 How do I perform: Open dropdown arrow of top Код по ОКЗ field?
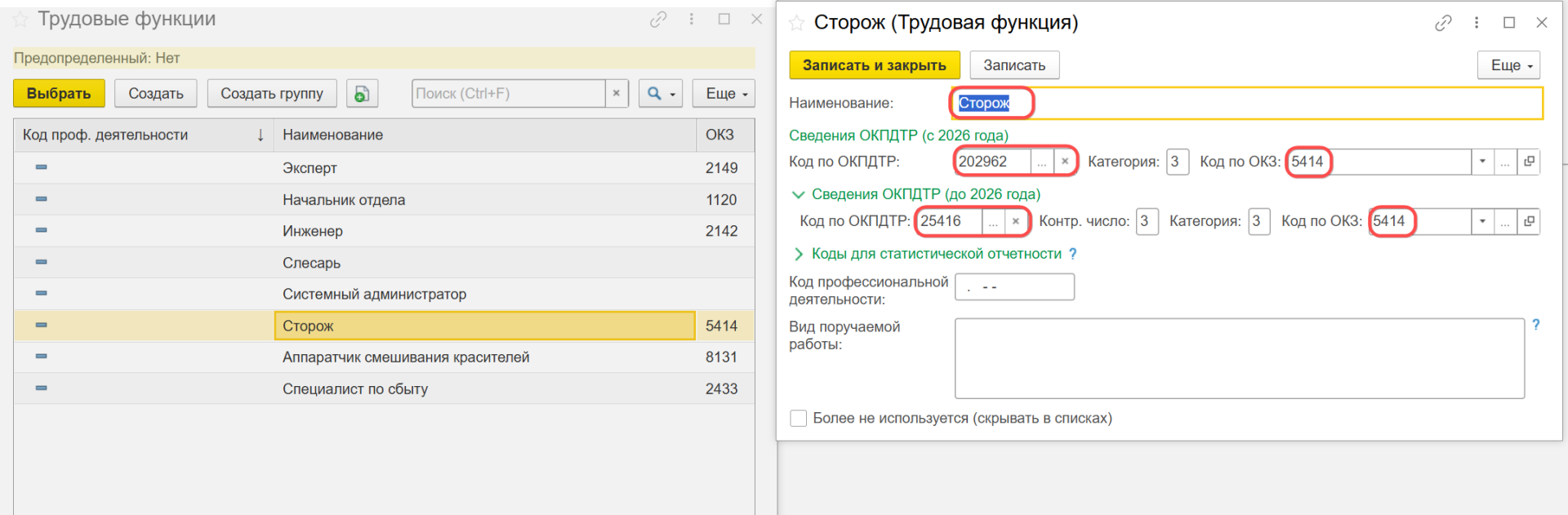[1482, 162]
